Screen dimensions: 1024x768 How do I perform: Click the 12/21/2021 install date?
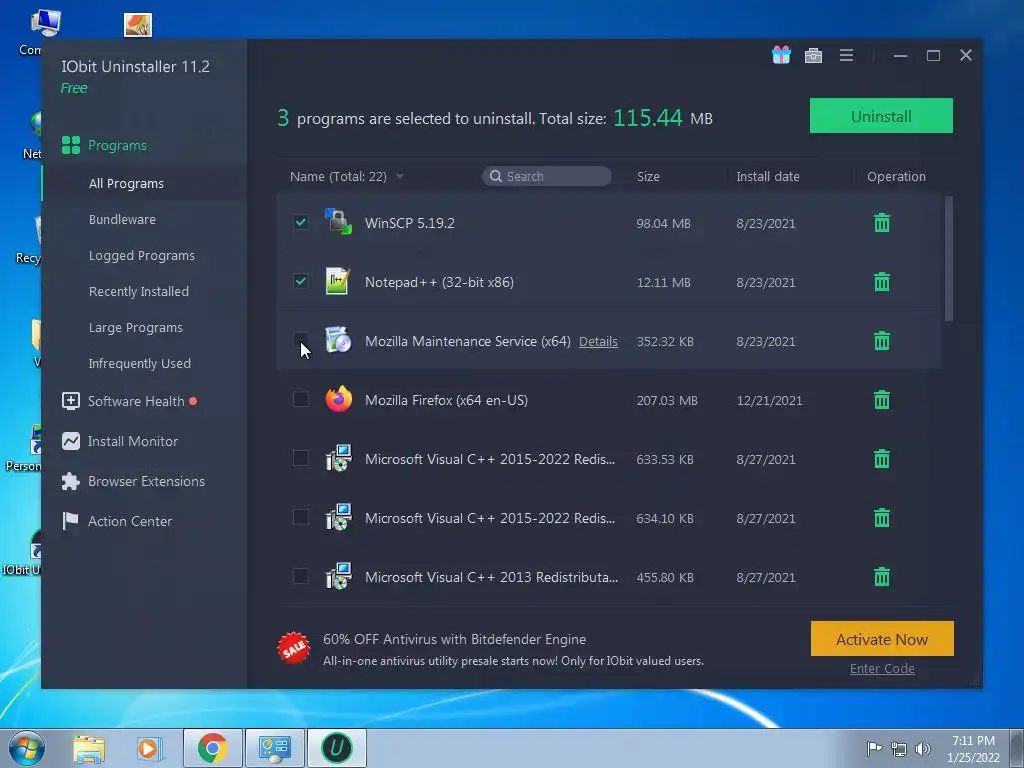pos(769,400)
